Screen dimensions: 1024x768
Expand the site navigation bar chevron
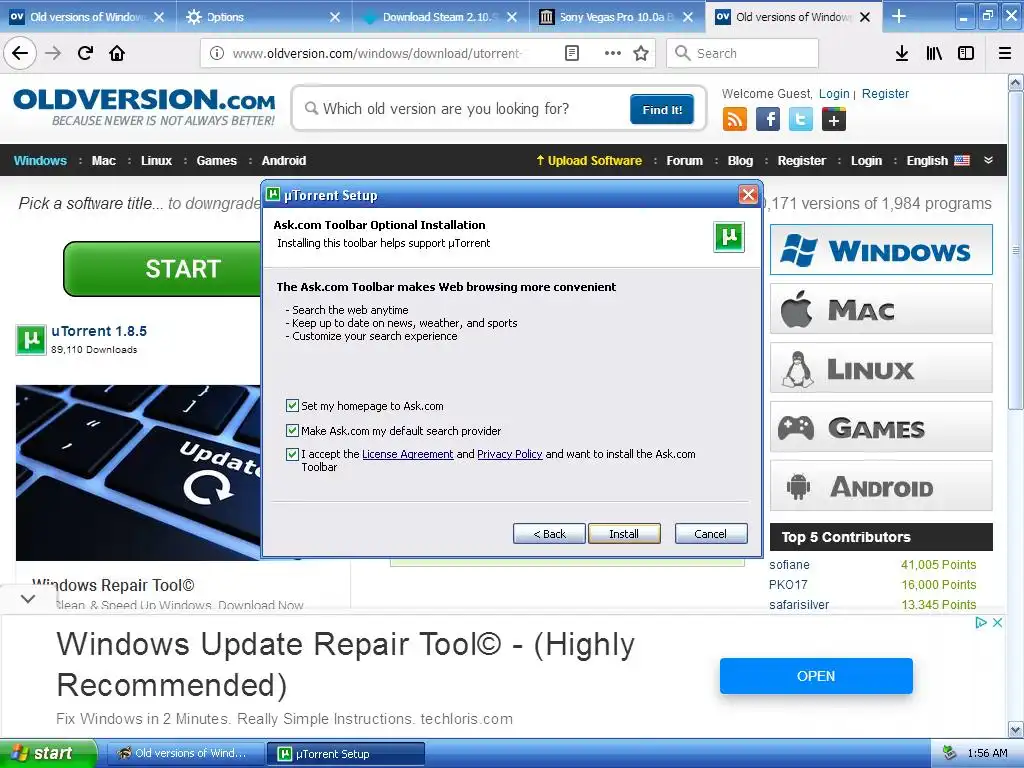989,160
